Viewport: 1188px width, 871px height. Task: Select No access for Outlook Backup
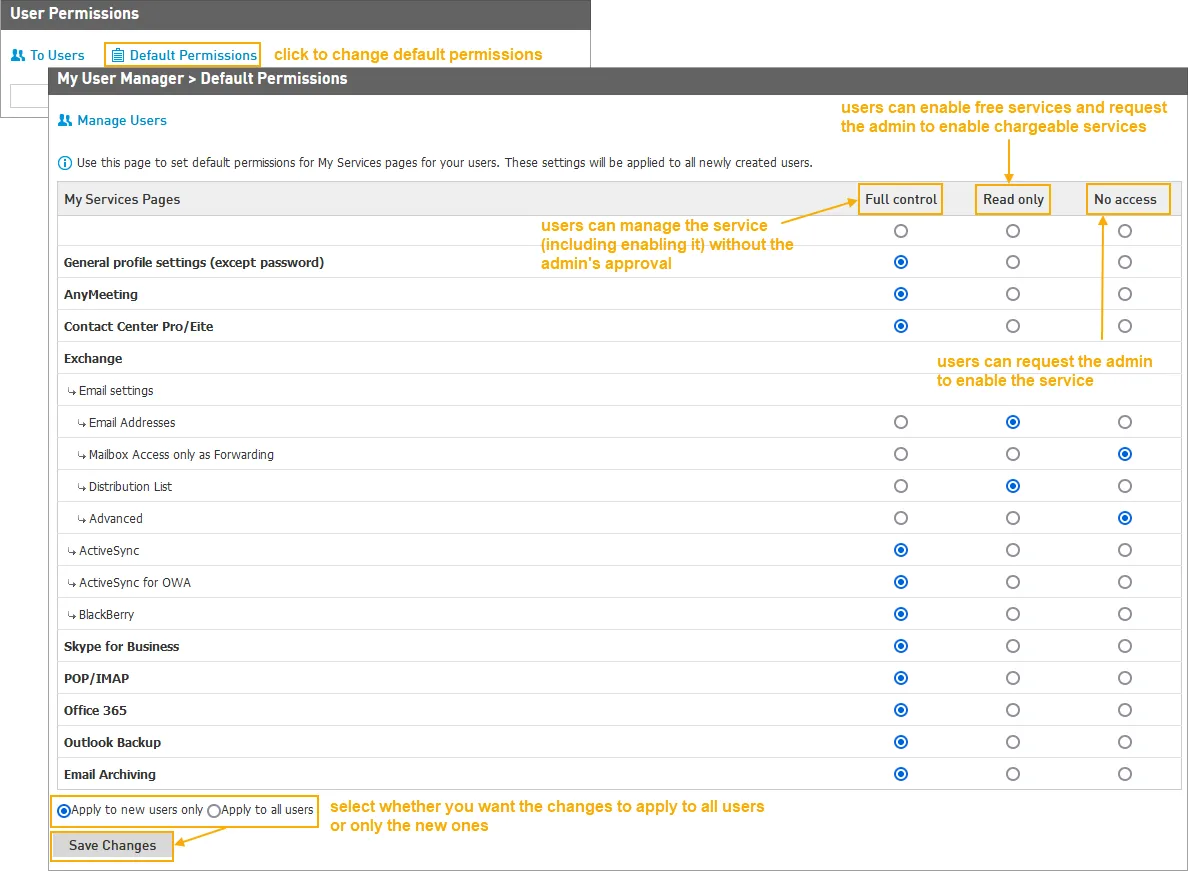[1124, 741]
